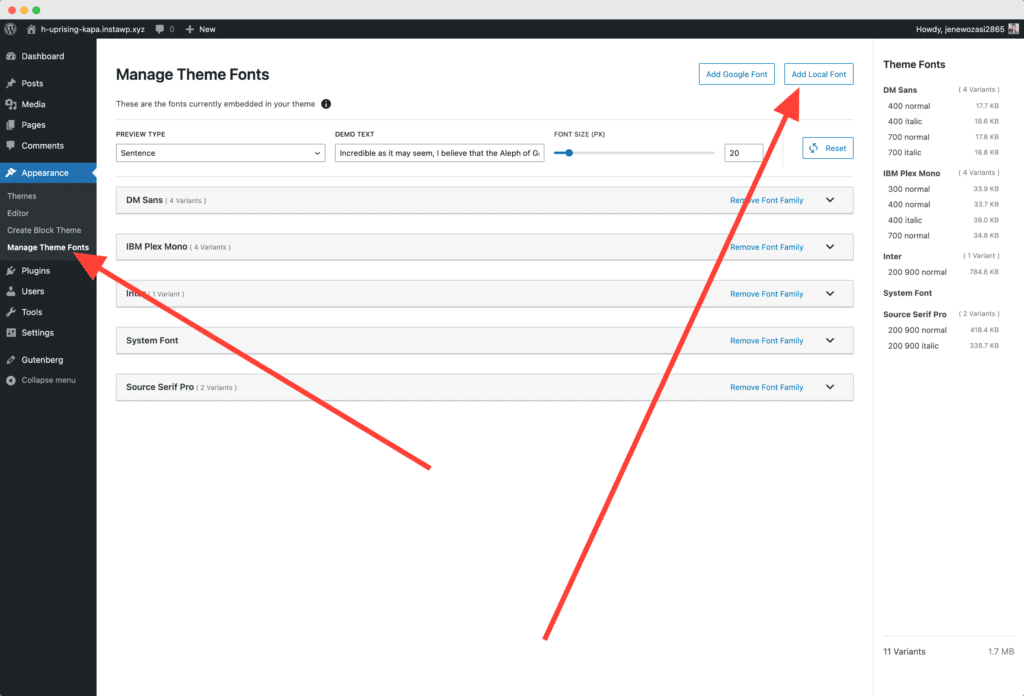This screenshot has width=1024, height=696.
Task: Click the Manage Theme Fonts page heading
Action: (193, 74)
